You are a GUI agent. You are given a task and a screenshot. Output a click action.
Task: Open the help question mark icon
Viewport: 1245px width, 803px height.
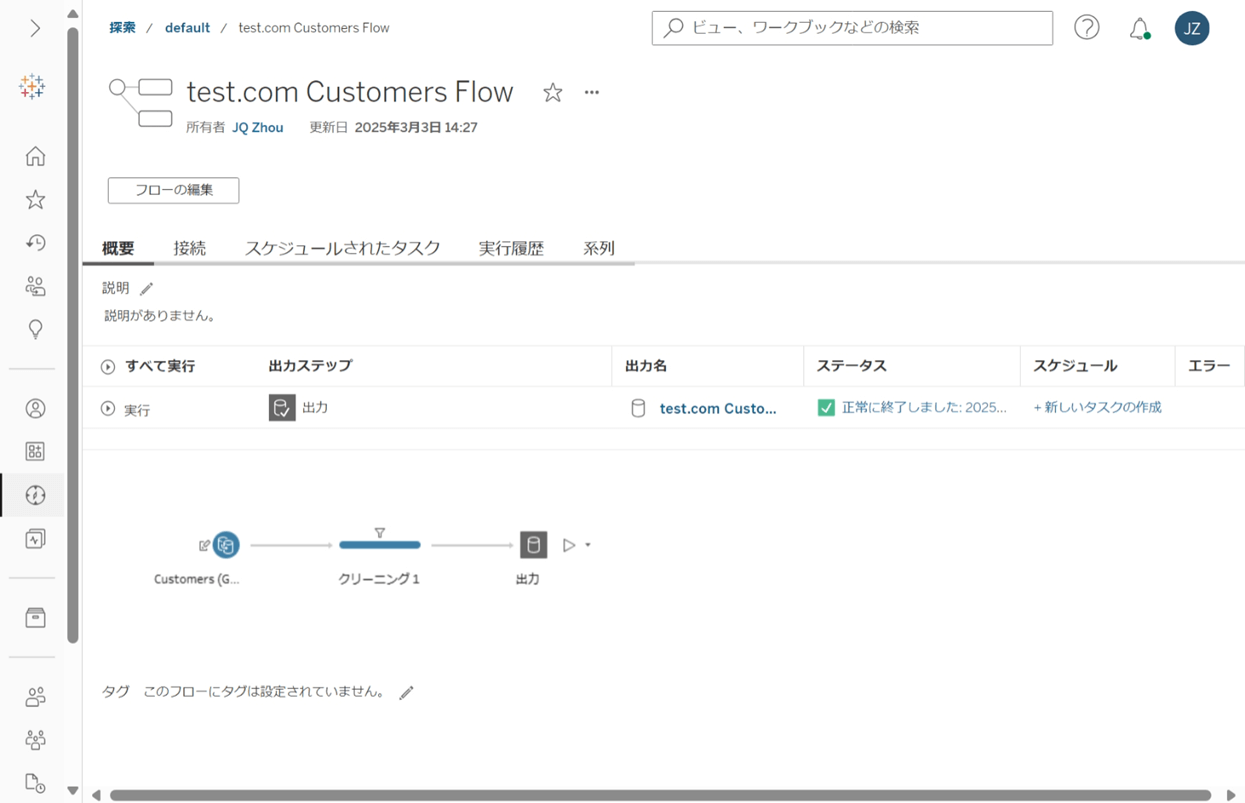coord(1086,28)
